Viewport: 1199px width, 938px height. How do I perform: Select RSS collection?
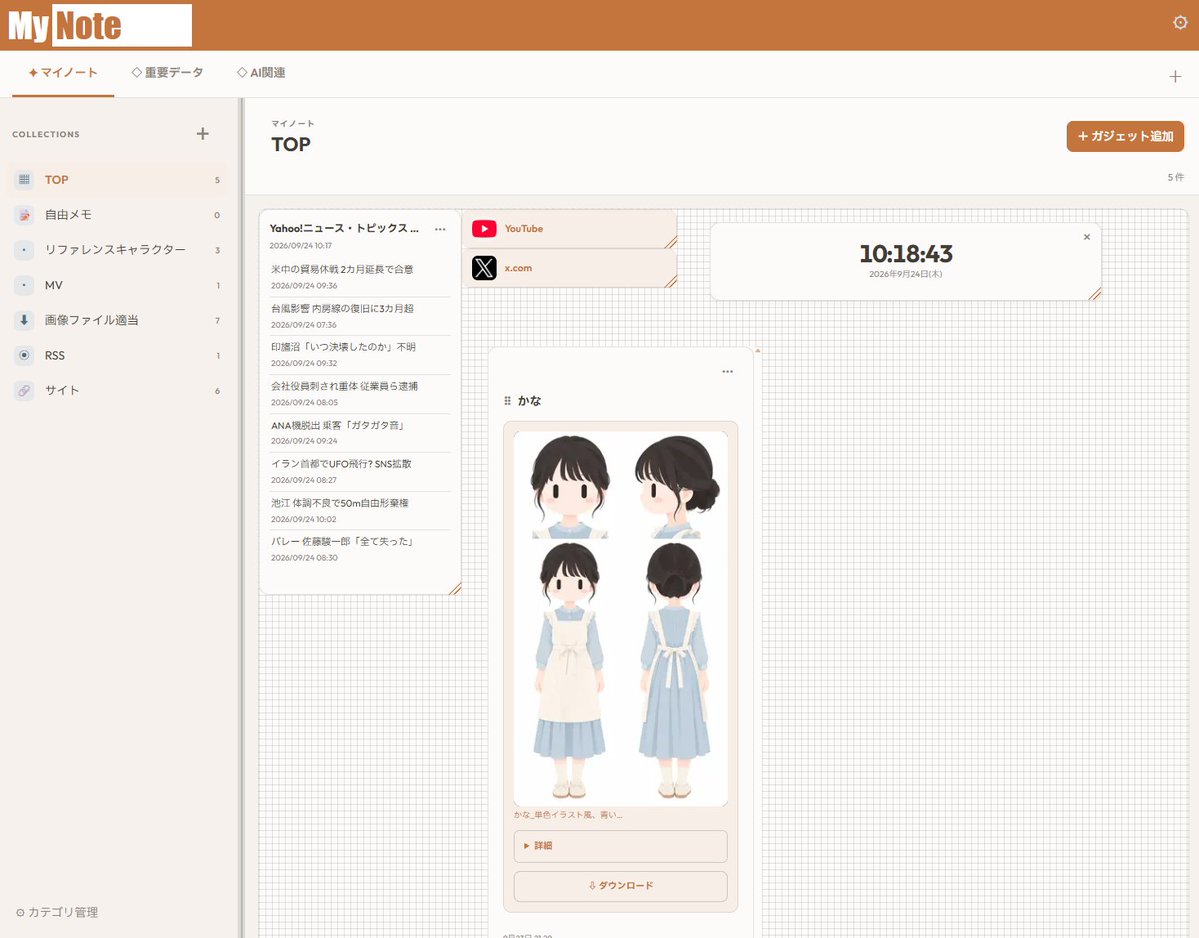tap(118, 355)
